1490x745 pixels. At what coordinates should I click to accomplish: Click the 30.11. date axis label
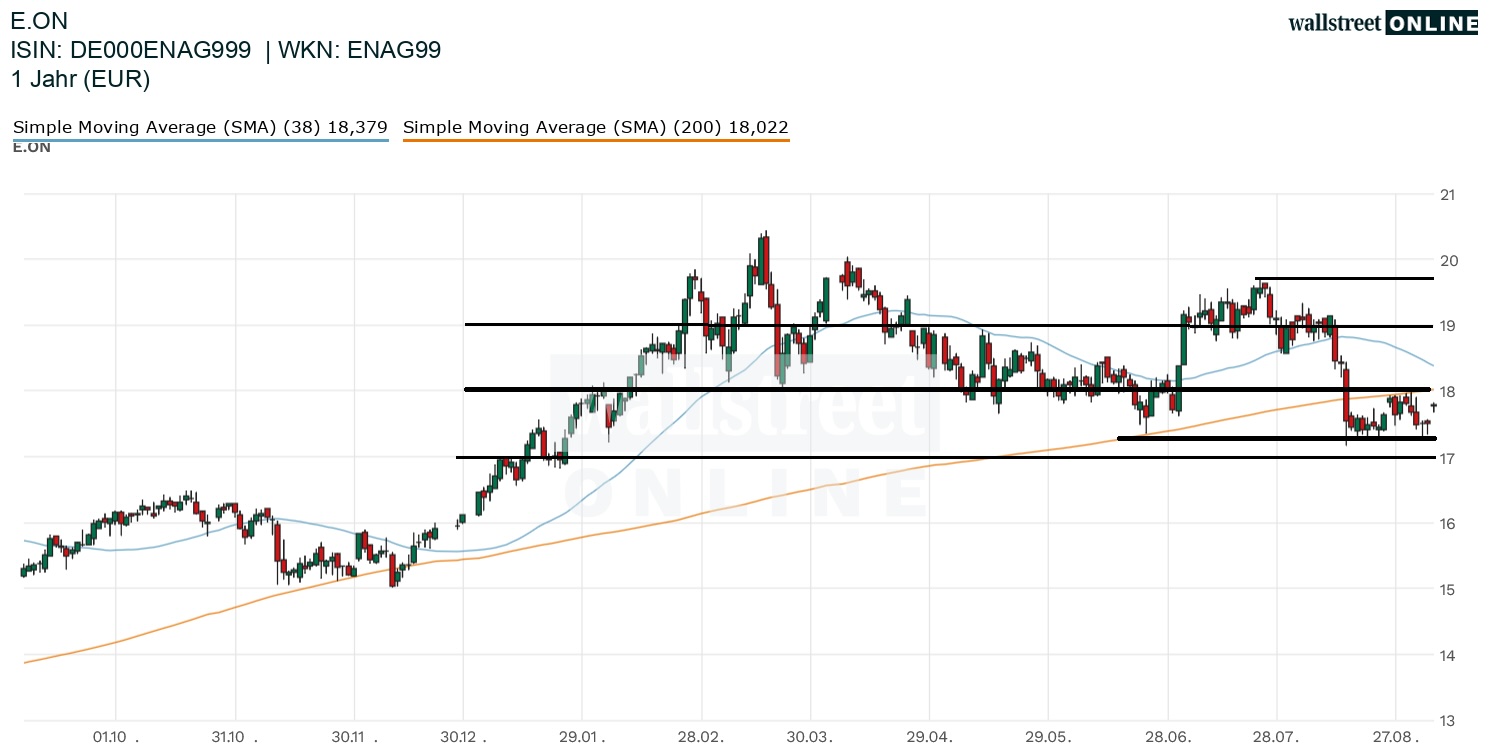pyautogui.click(x=353, y=736)
